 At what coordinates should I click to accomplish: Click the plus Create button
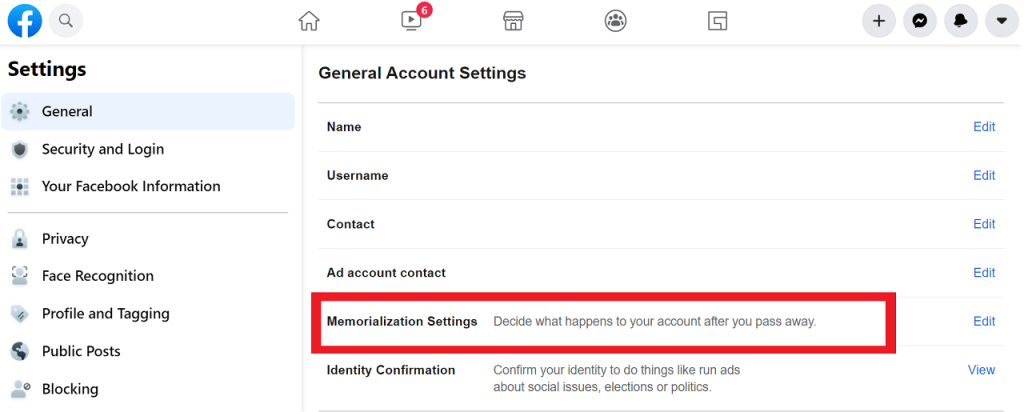point(879,22)
